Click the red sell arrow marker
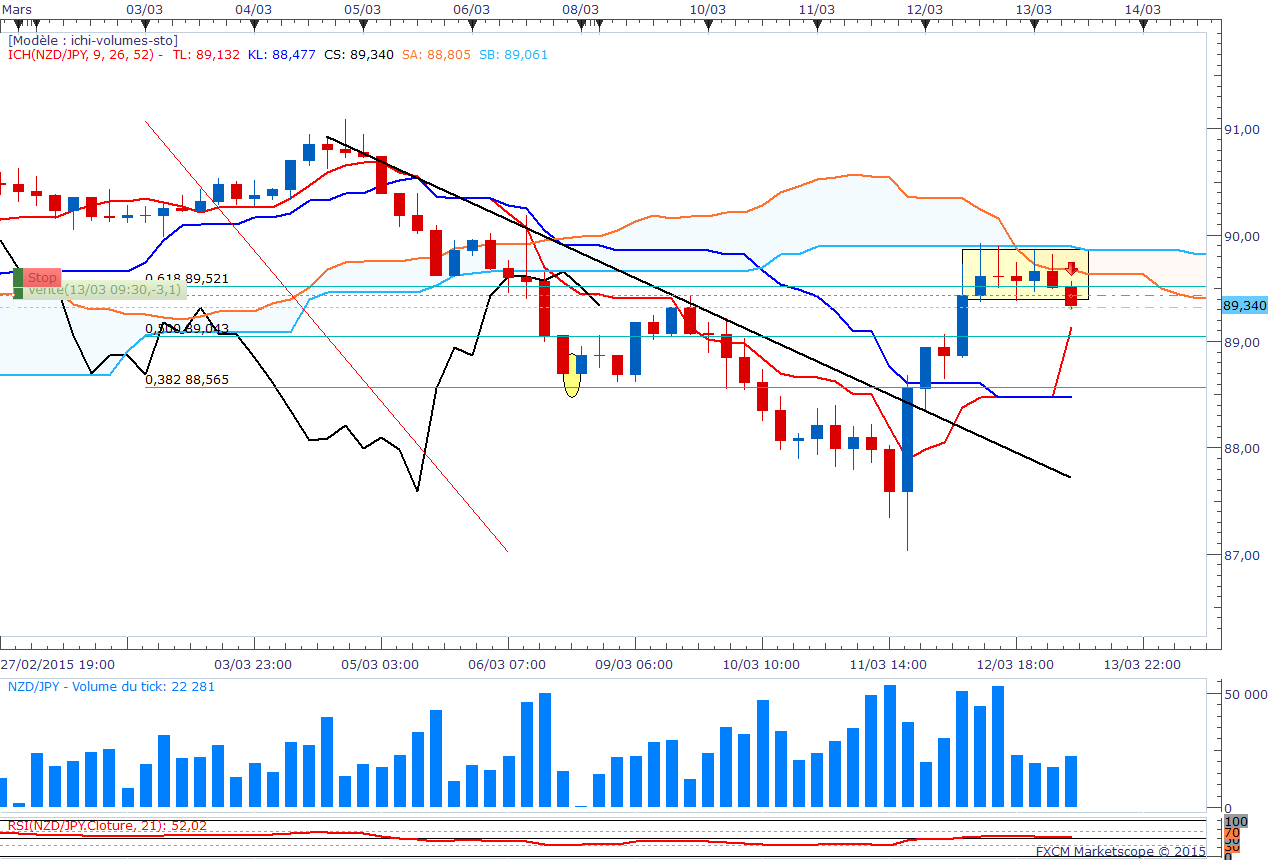Image resolution: width=1279 pixels, height=860 pixels. click(x=1071, y=269)
